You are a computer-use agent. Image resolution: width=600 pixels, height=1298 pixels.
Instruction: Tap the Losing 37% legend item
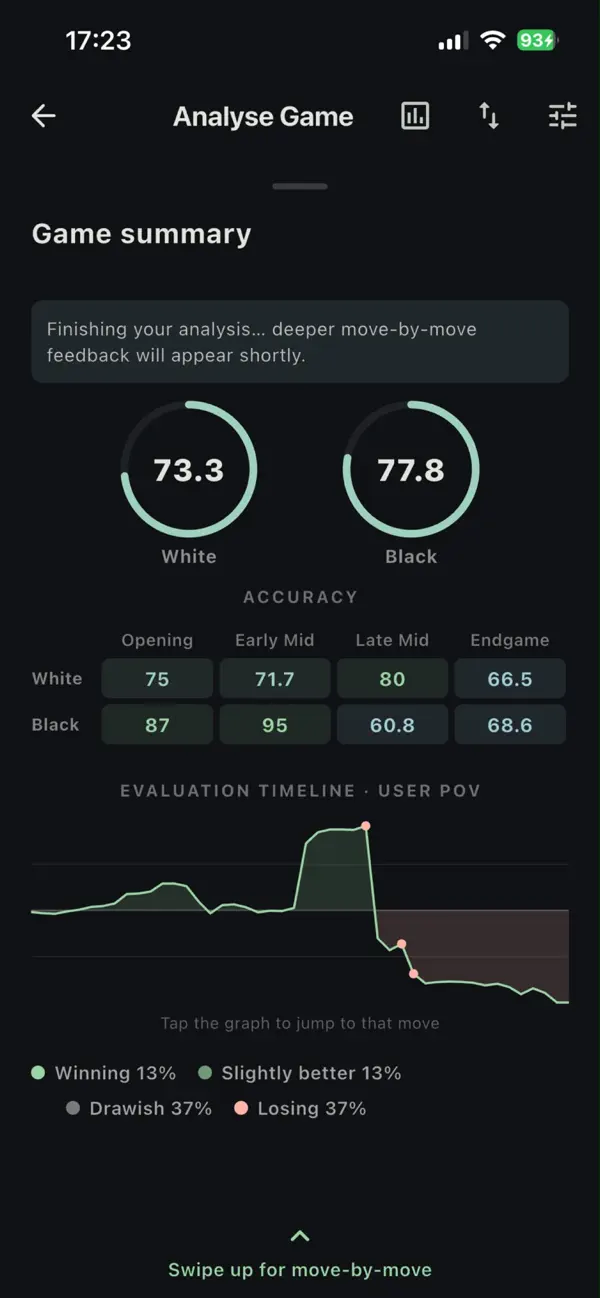tap(300, 1108)
